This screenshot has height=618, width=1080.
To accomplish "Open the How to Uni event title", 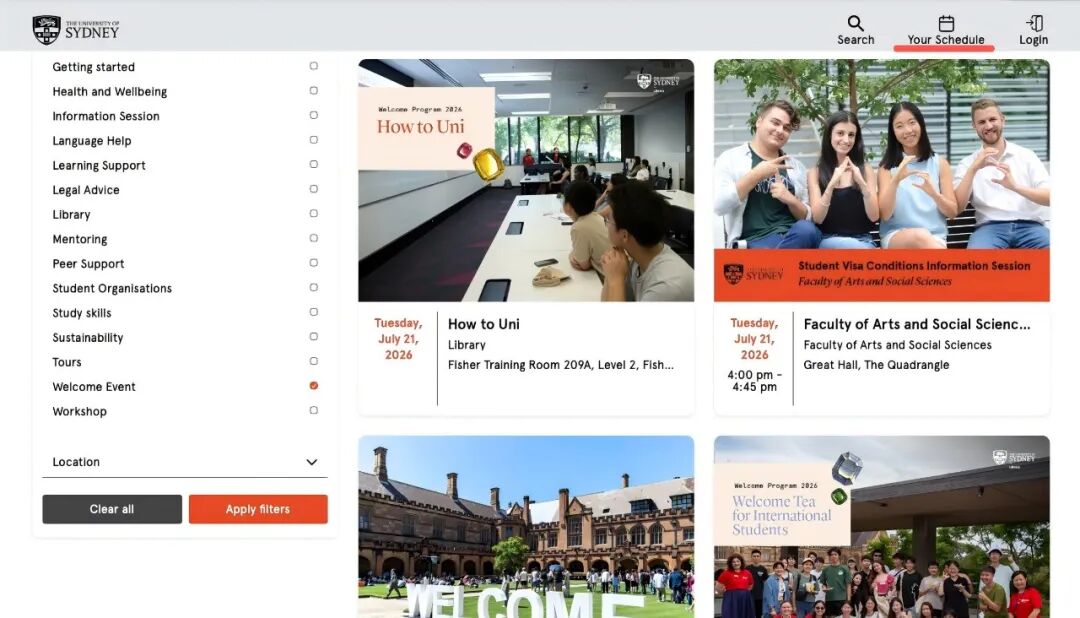I will 484,325.
